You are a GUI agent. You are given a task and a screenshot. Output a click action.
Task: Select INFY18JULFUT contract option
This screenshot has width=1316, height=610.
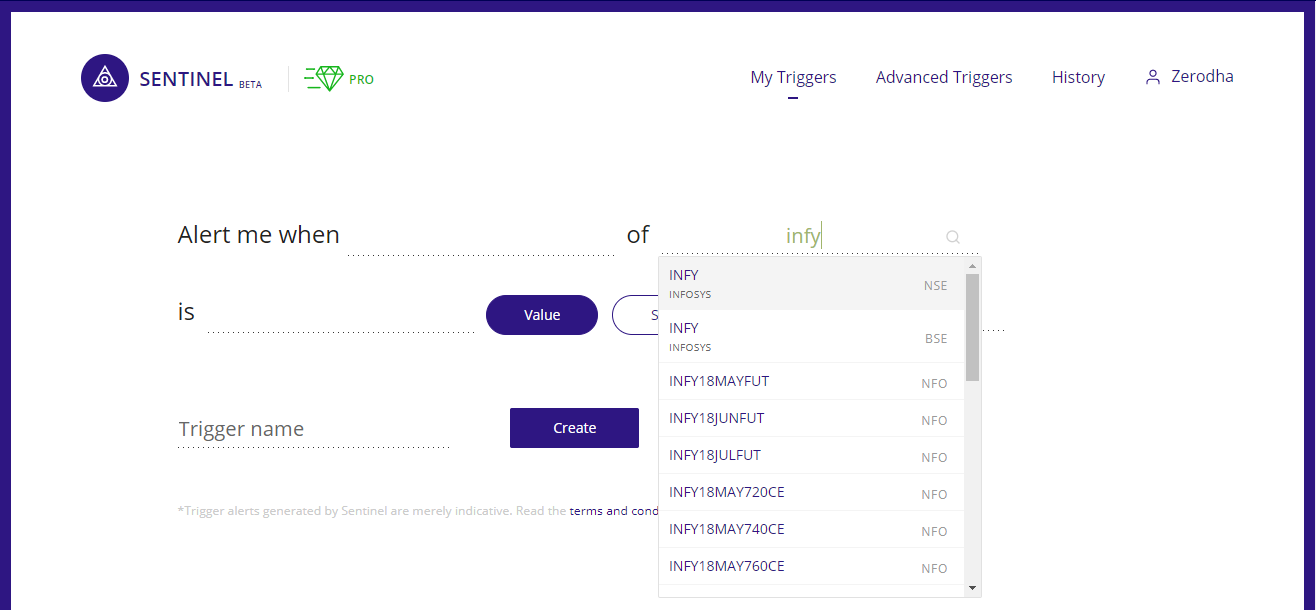click(x=808, y=456)
